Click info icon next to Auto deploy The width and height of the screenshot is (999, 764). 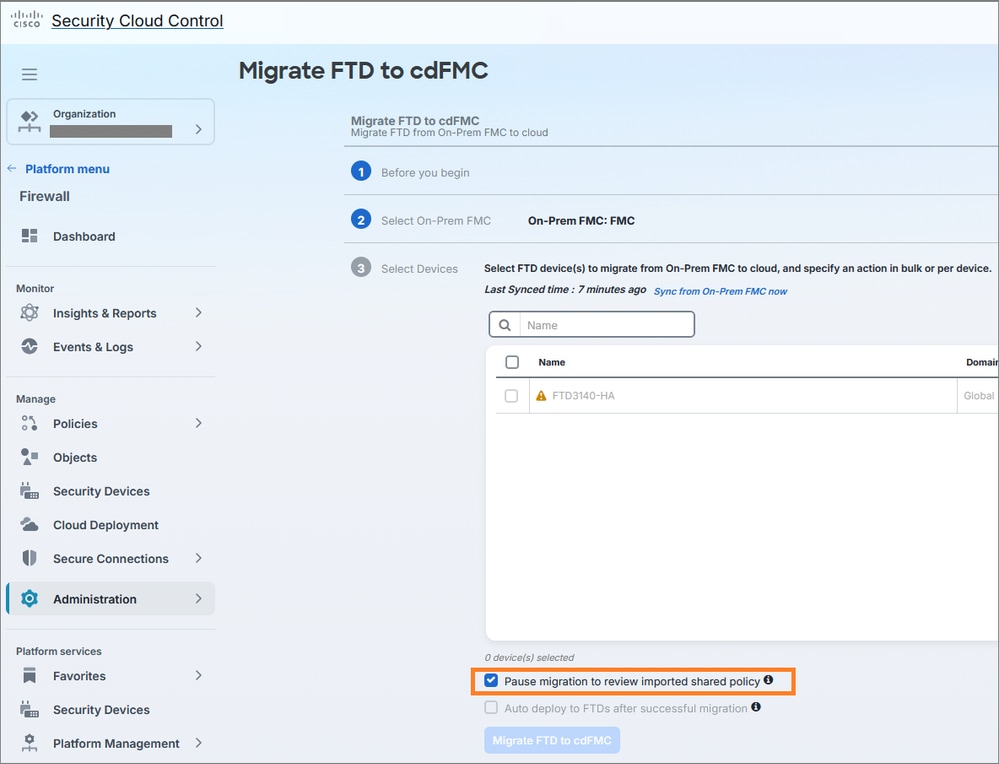756,707
